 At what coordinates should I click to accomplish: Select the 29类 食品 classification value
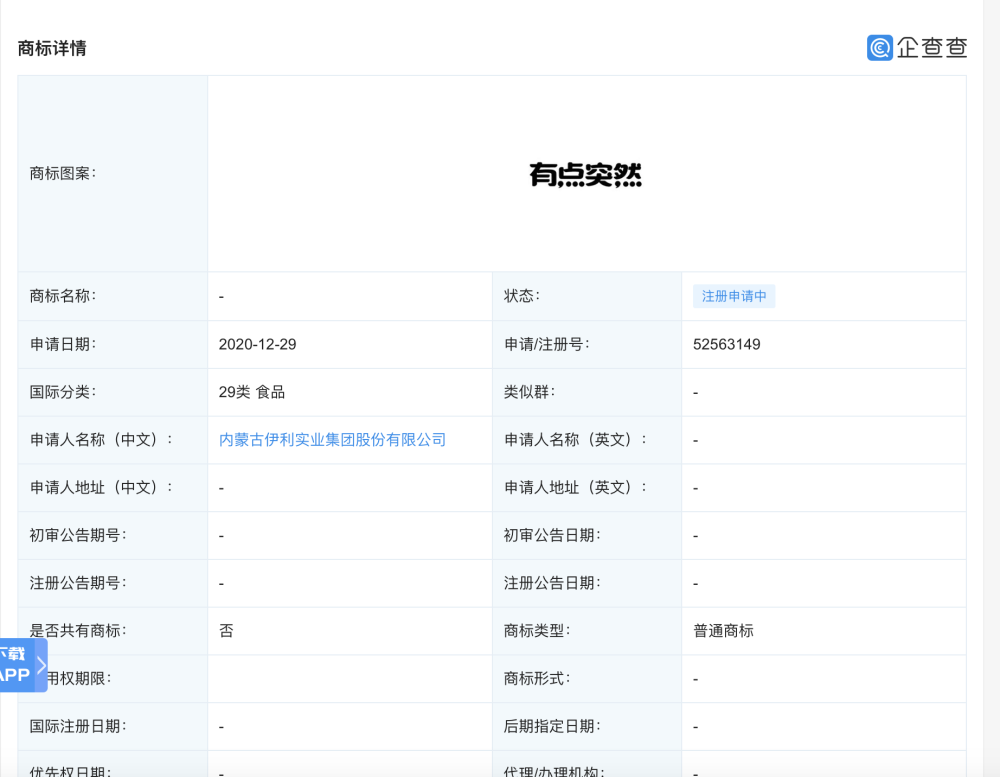252,392
